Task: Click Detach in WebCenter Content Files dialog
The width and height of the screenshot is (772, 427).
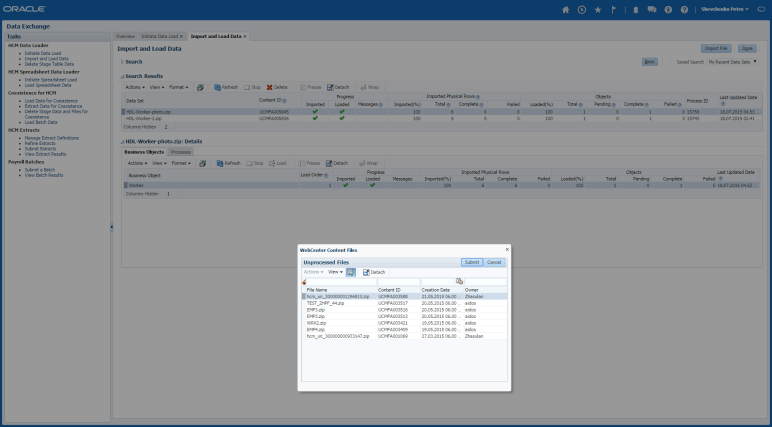Action: (x=374, y=272)
